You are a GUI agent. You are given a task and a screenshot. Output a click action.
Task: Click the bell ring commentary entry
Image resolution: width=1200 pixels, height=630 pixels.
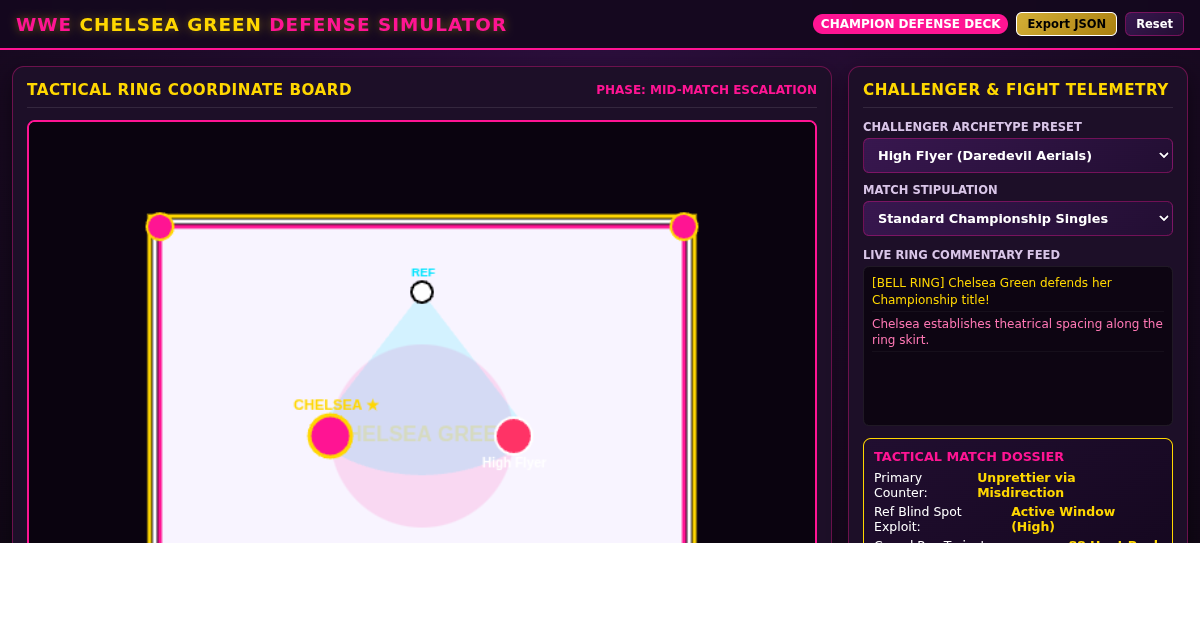click(1018, 291)
